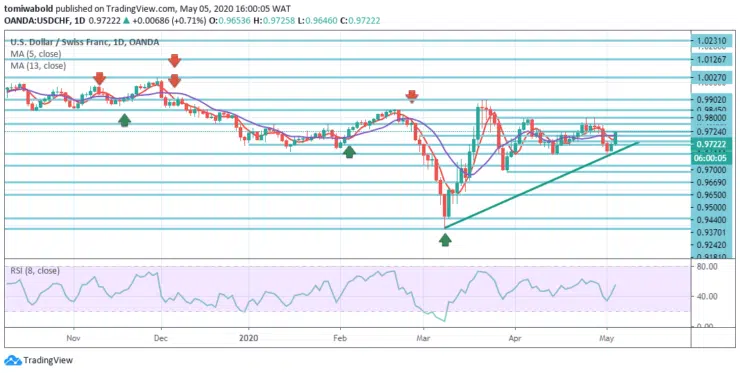Click the green up arrow in mid-November
The height and width of the screenshot is (373, 740).
[x=124, y=120]
